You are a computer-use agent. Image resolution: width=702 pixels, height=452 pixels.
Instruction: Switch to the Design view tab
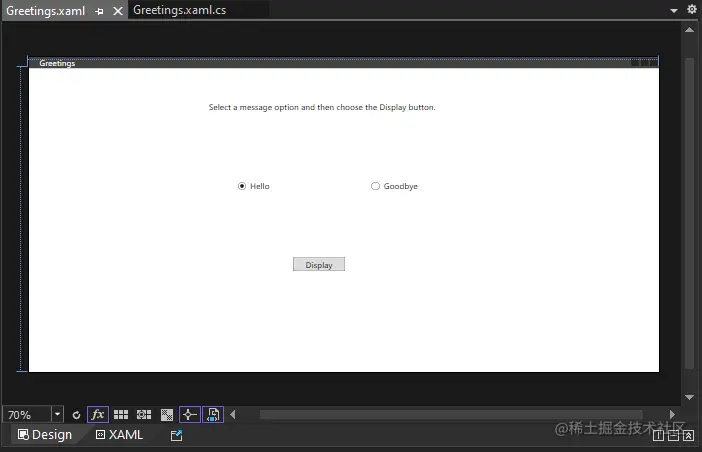[45, 435]
